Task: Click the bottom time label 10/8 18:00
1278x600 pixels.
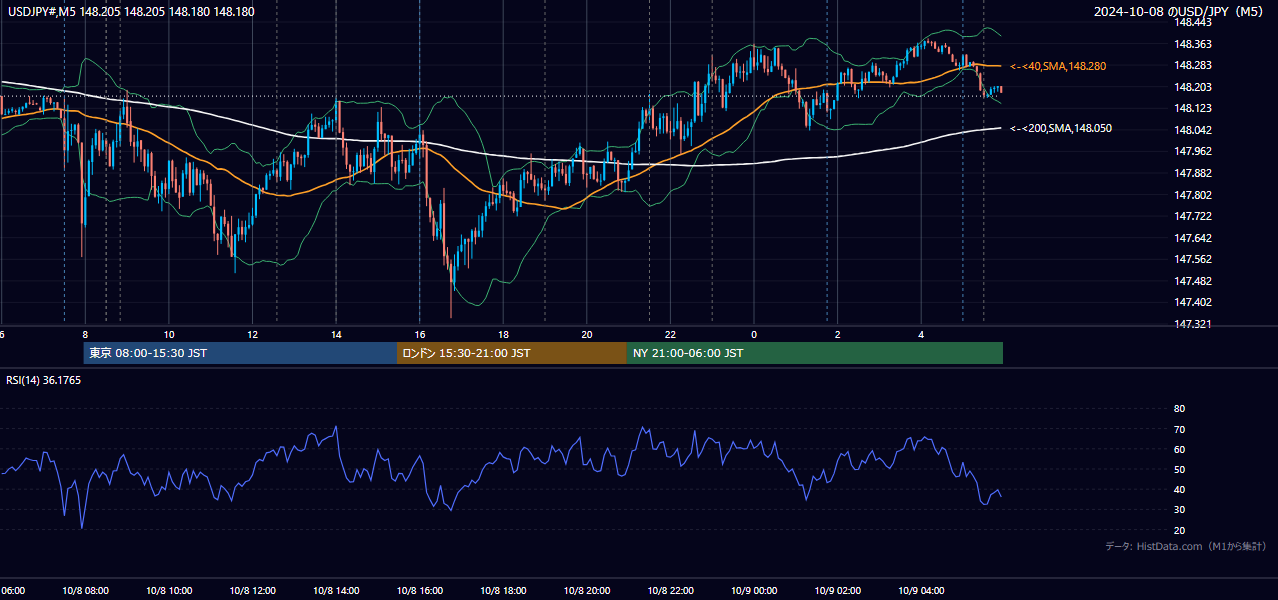Action: (x=503, y=590)
